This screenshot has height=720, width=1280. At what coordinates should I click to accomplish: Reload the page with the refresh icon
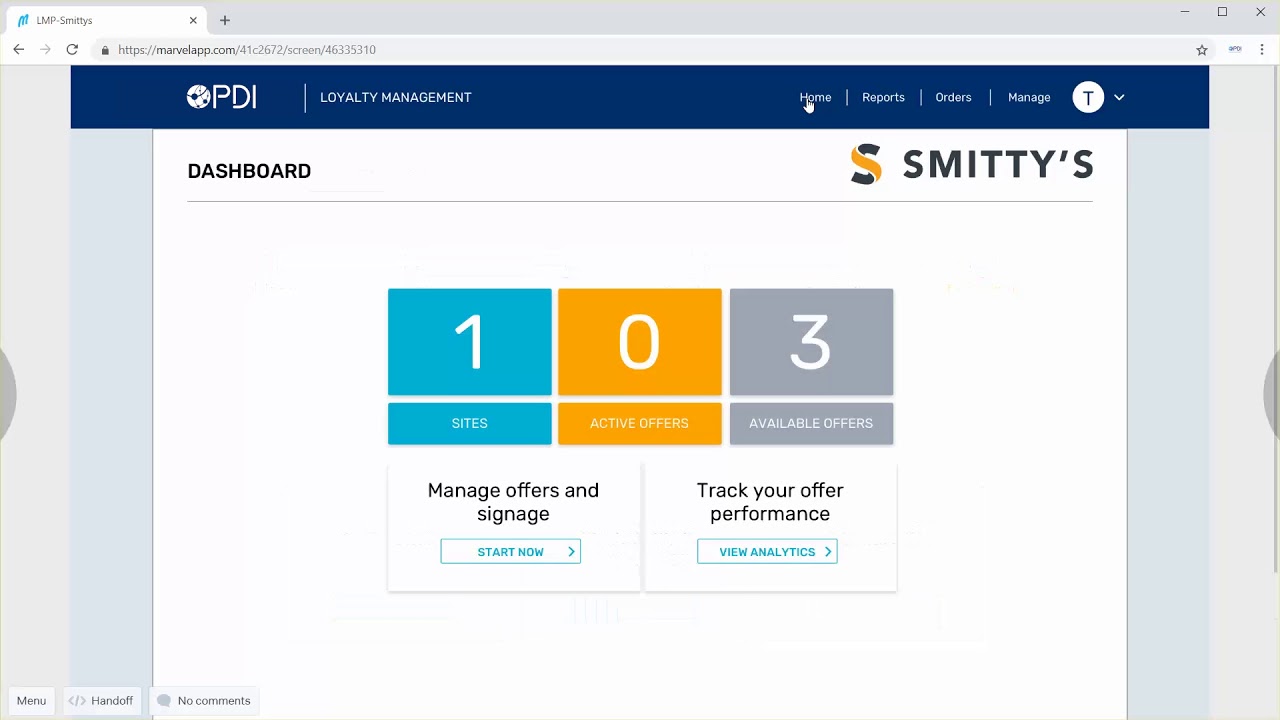72,49
